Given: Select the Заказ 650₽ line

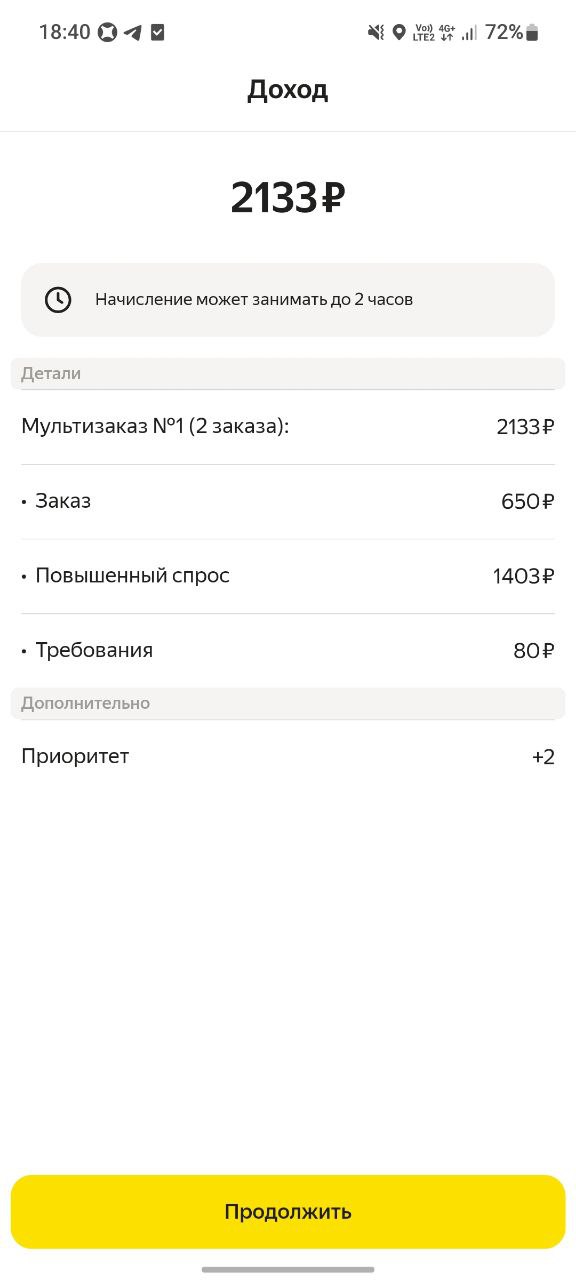Looking at the screenshot, I should coord(288,502).
